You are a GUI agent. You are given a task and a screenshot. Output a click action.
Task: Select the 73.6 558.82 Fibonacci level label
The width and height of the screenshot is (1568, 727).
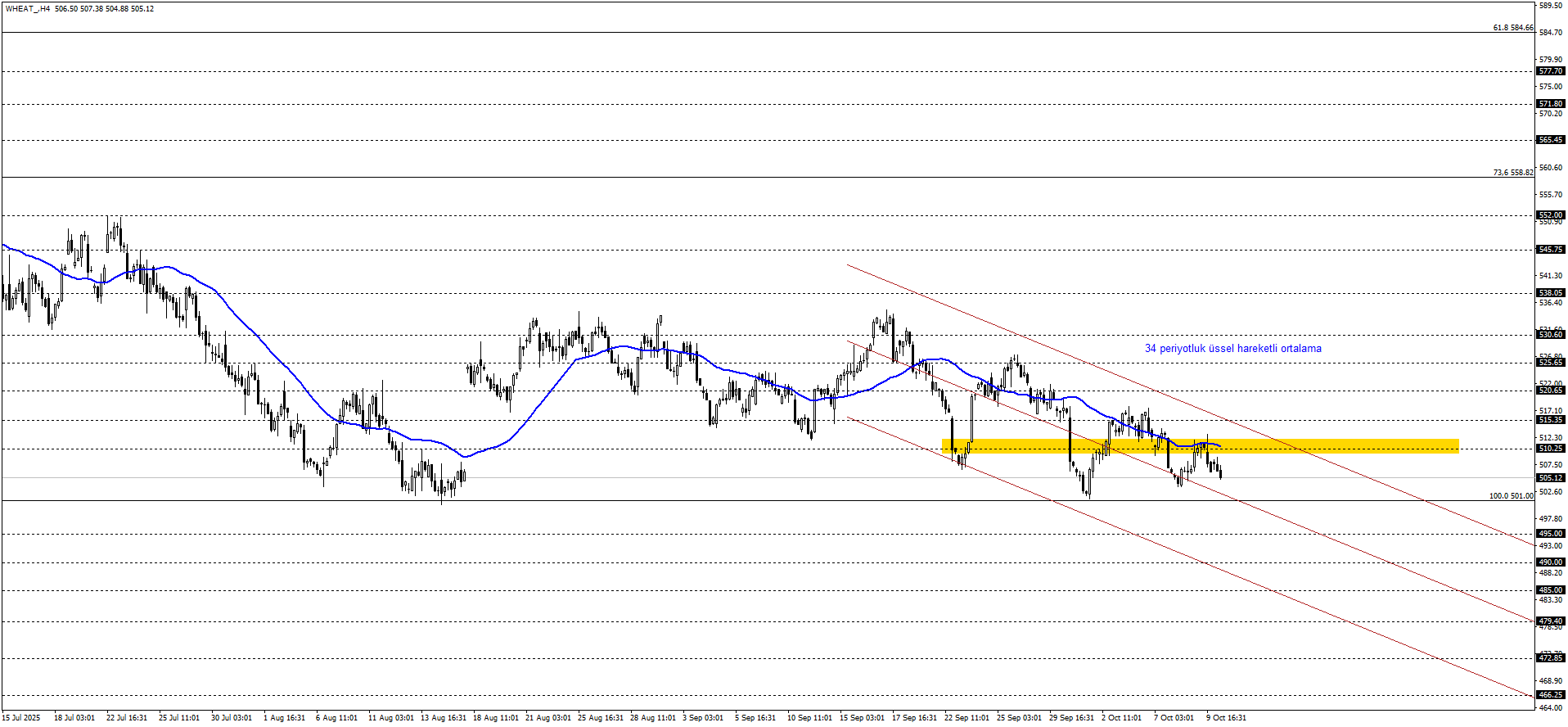pos(1512,173)
